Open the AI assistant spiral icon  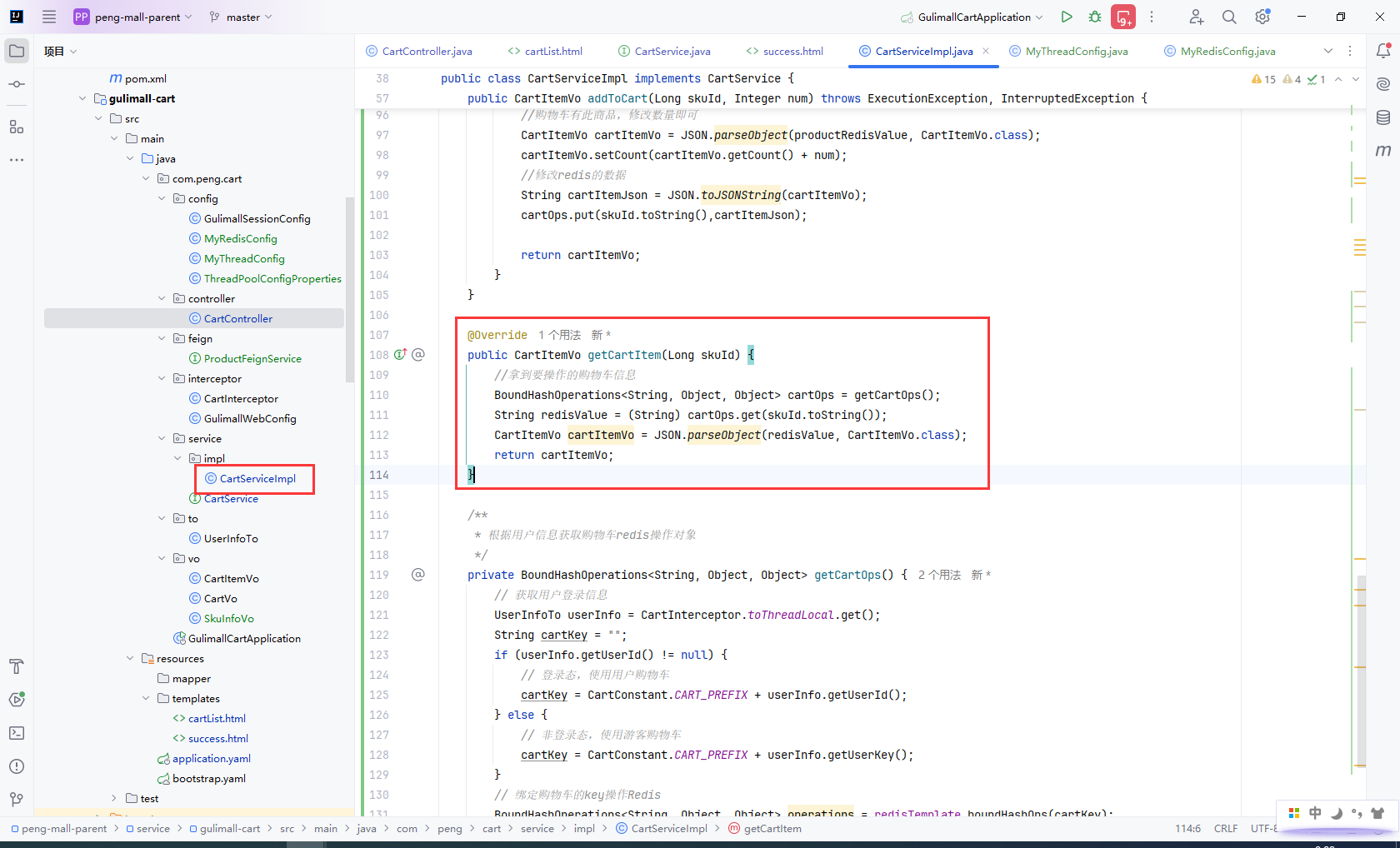click(x=1383, y=84)
